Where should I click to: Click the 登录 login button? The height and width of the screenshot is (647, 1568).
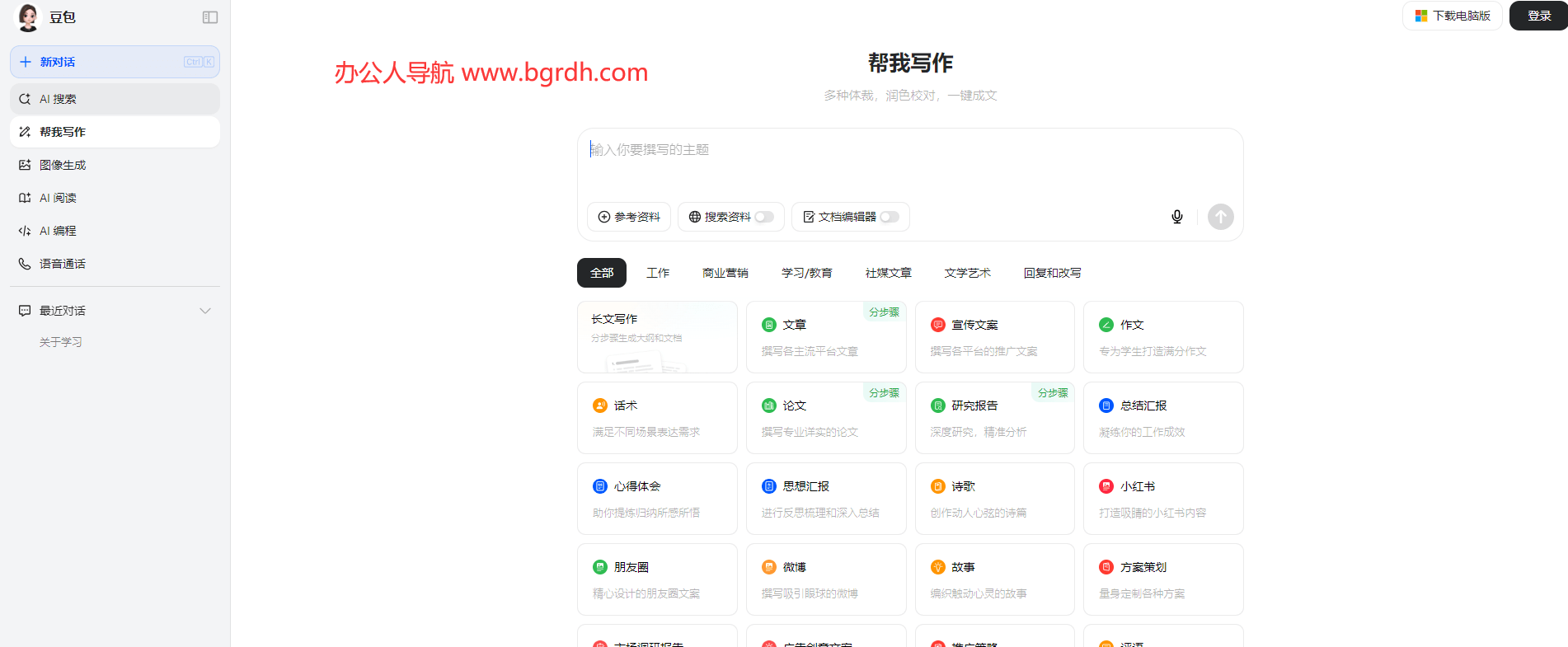click(x=1539, y=16)
